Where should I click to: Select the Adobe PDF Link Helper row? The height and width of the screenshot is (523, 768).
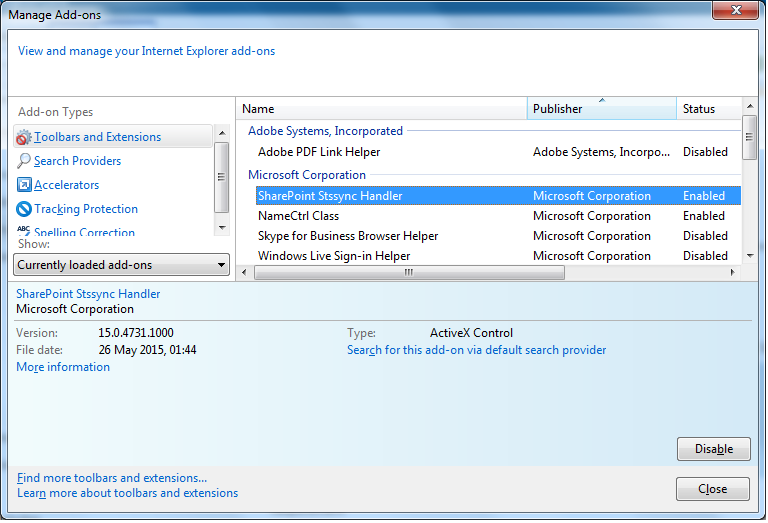498,152
